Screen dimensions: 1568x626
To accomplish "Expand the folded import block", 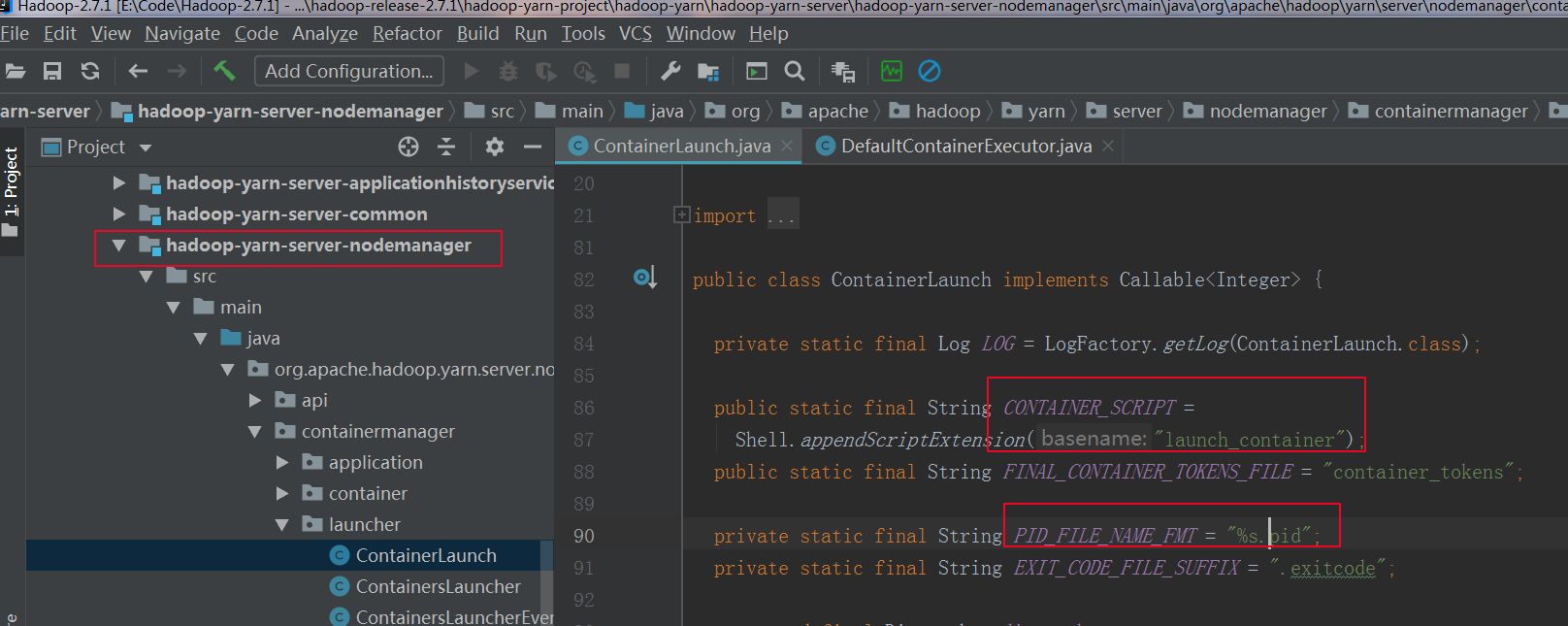I will (x=681, y=214).
